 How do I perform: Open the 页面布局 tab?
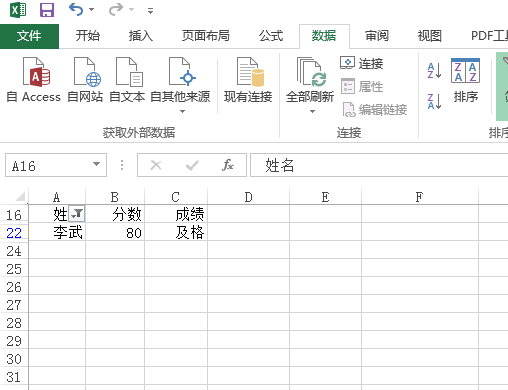(x=206, y=36)
